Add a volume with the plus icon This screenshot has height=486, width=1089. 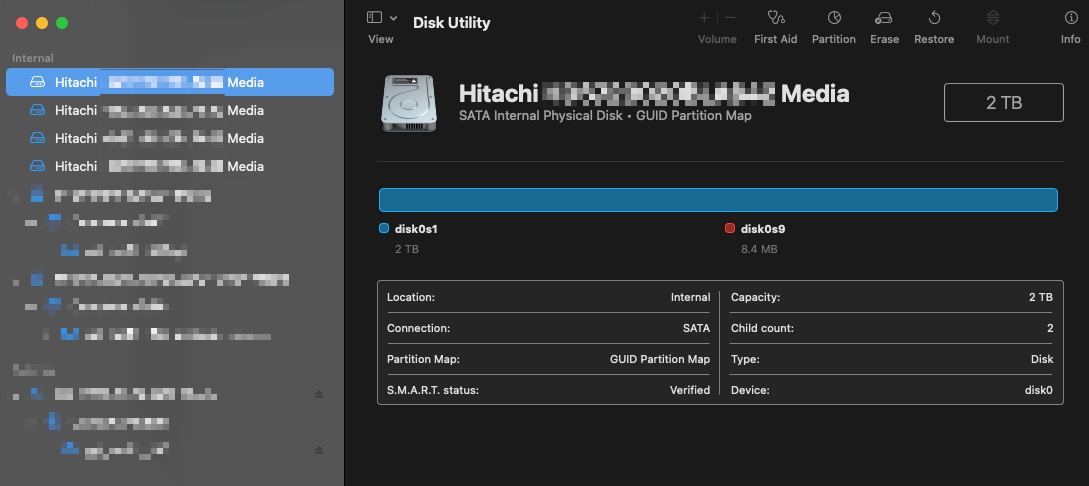(704, 18)
